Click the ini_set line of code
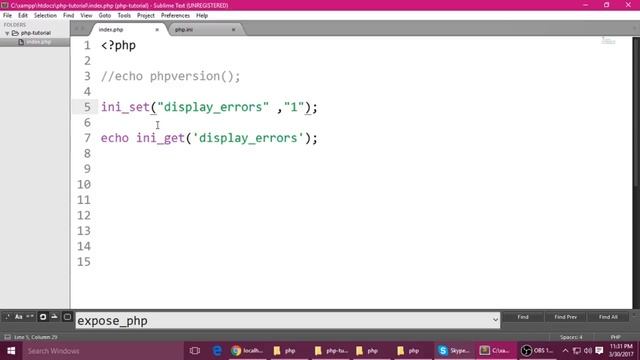 pyautogui.click(x=209, y=107)
